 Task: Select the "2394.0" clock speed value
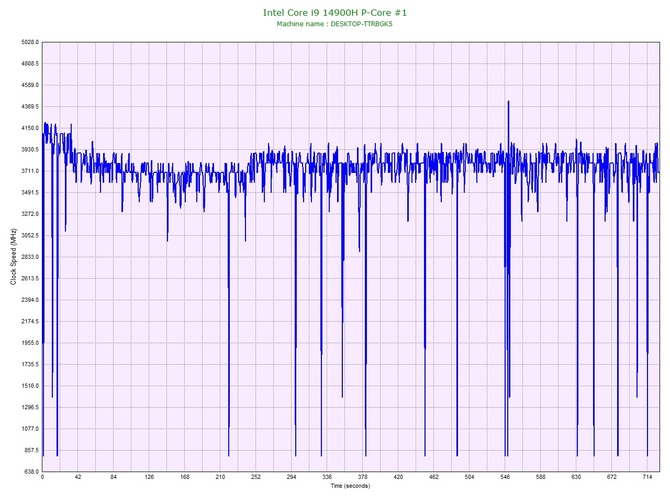(x=30, y=300)
